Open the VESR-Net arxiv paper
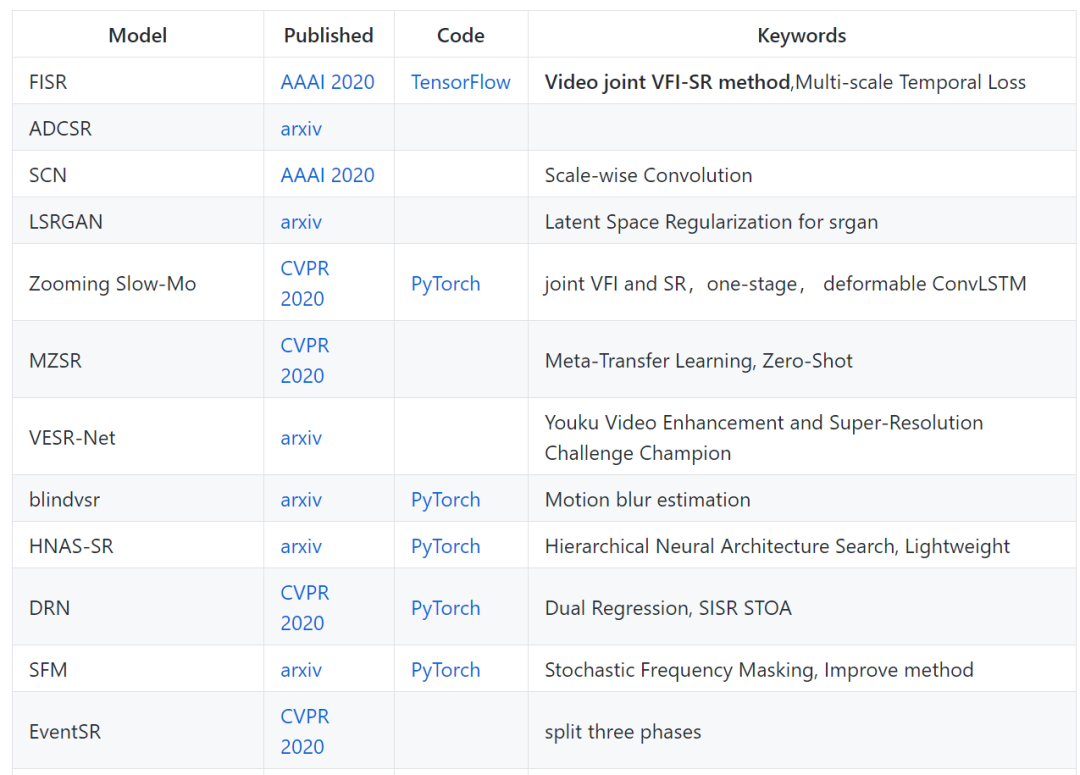This screenshot has width=1080, height=775. [301, 438]
